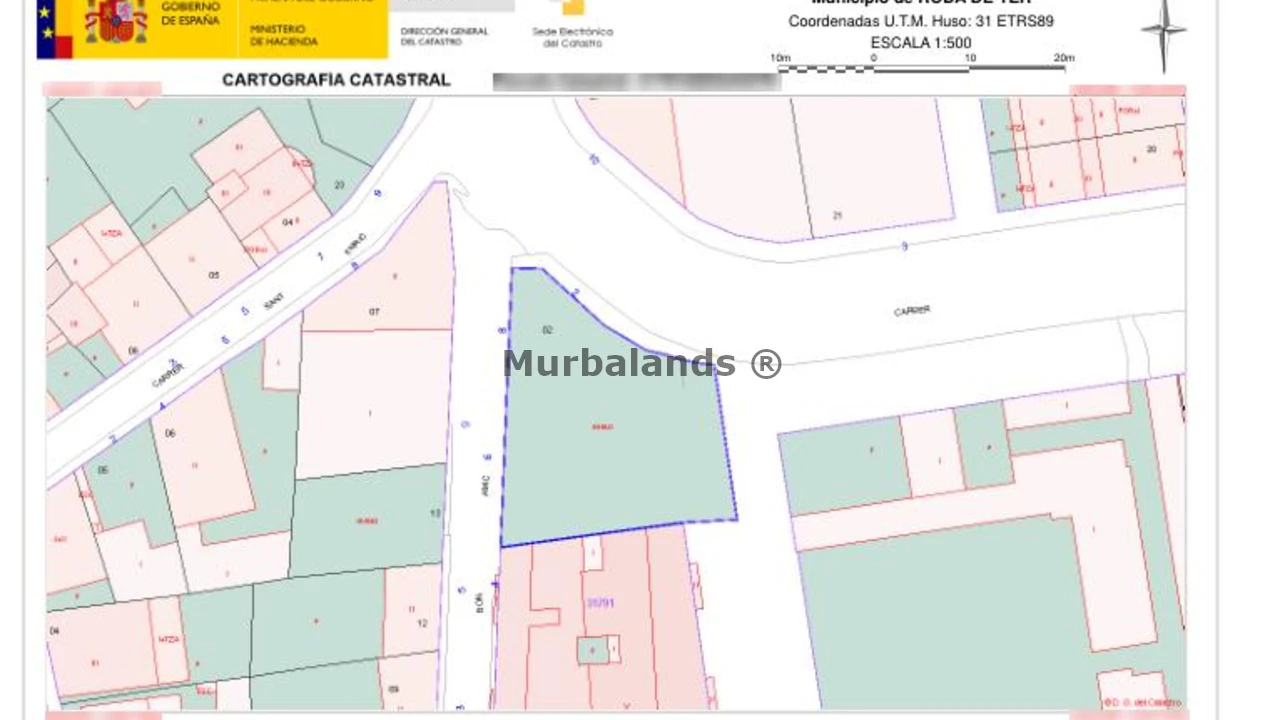Click the north compass star icon
Viewport: 1280px width, 720px height.
coord(1163,32)
